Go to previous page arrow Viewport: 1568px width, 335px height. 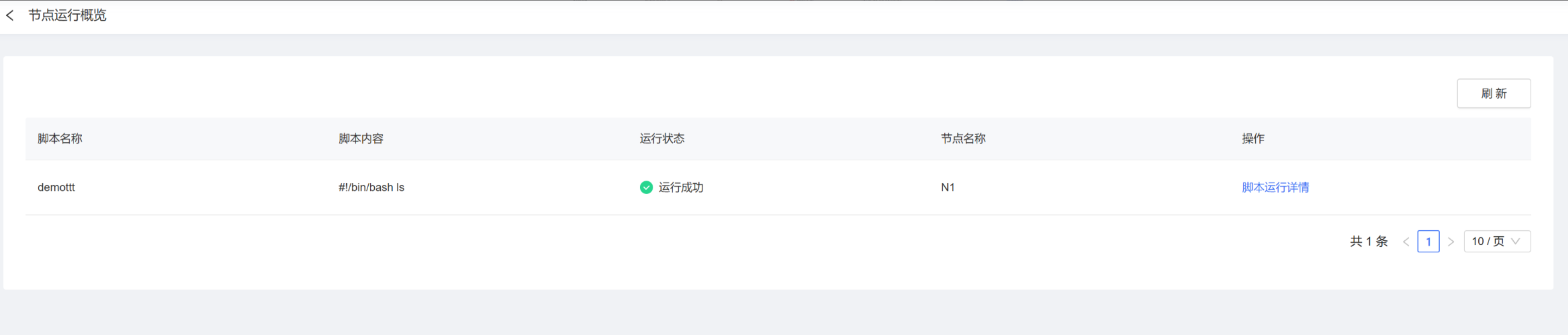1405,242
